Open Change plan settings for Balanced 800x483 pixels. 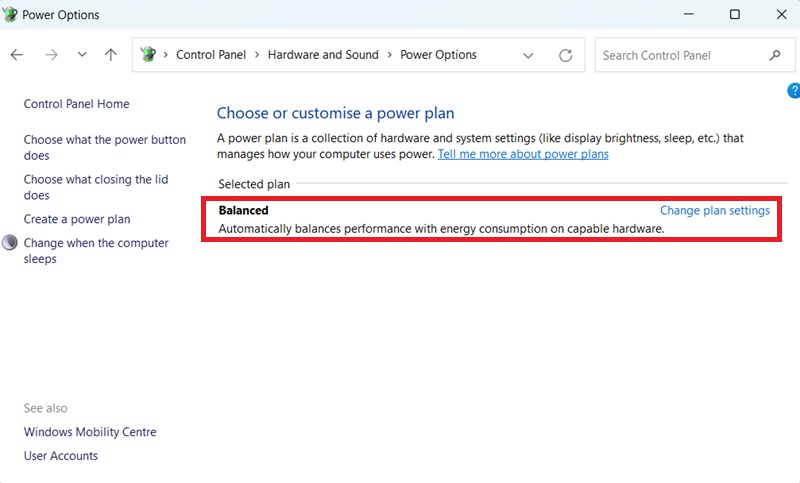(715, 211)
